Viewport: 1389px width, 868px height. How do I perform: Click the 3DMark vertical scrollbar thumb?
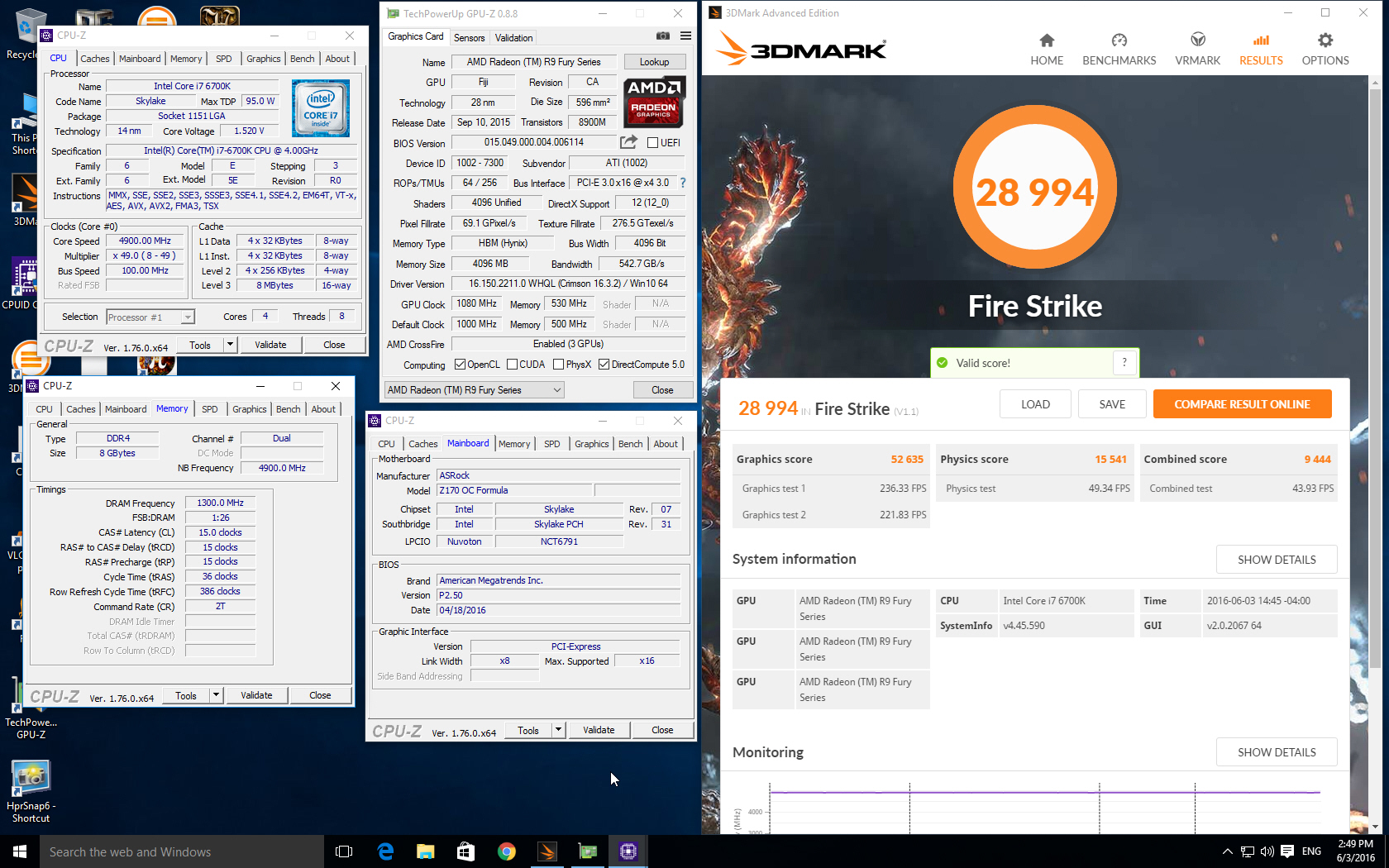(x=1375, y=378)
